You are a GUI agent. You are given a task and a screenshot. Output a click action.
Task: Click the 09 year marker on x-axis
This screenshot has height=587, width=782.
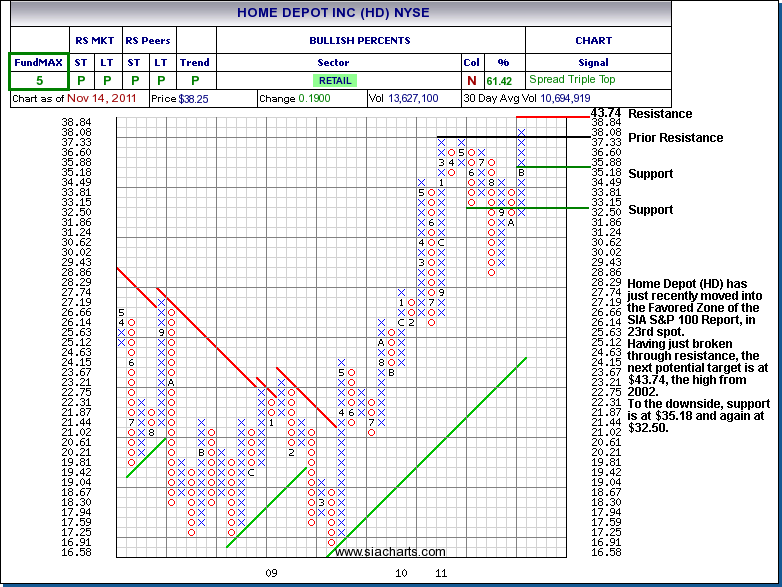pyautogui.click(x=270, y=573)
